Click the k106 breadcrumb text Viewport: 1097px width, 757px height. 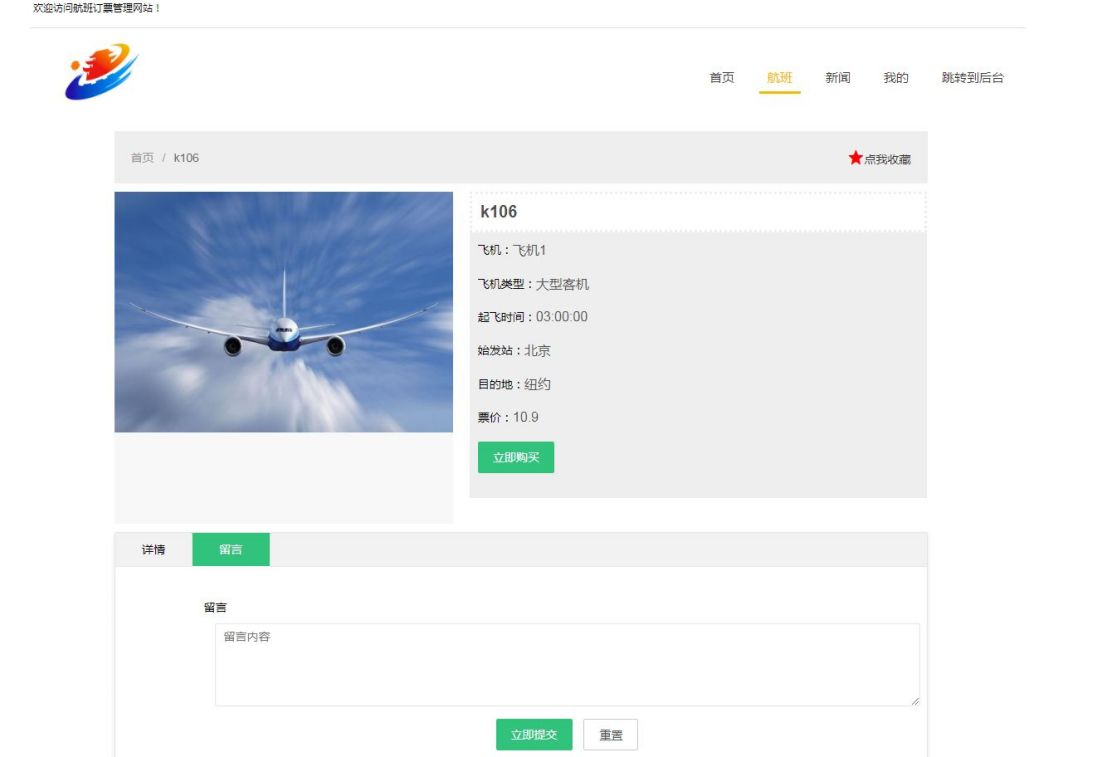(x=186, y=158)
